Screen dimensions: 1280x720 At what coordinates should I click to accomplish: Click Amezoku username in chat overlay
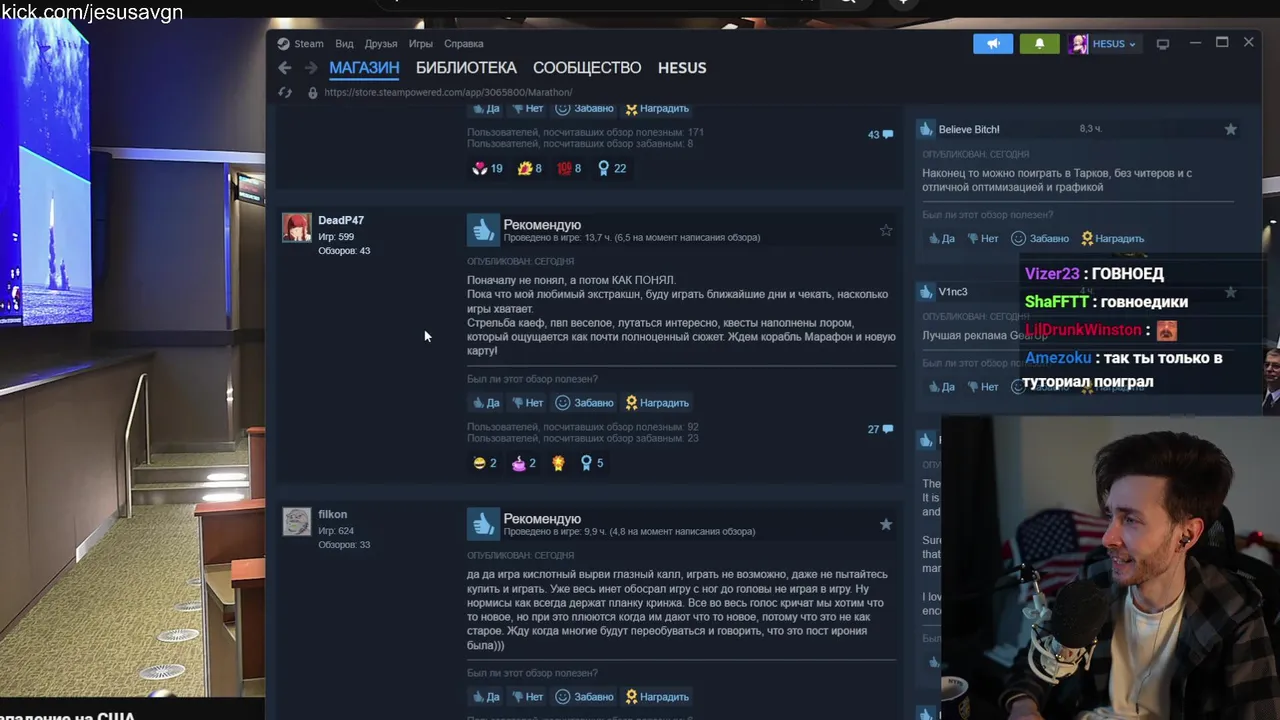[x=1058, y=358]
